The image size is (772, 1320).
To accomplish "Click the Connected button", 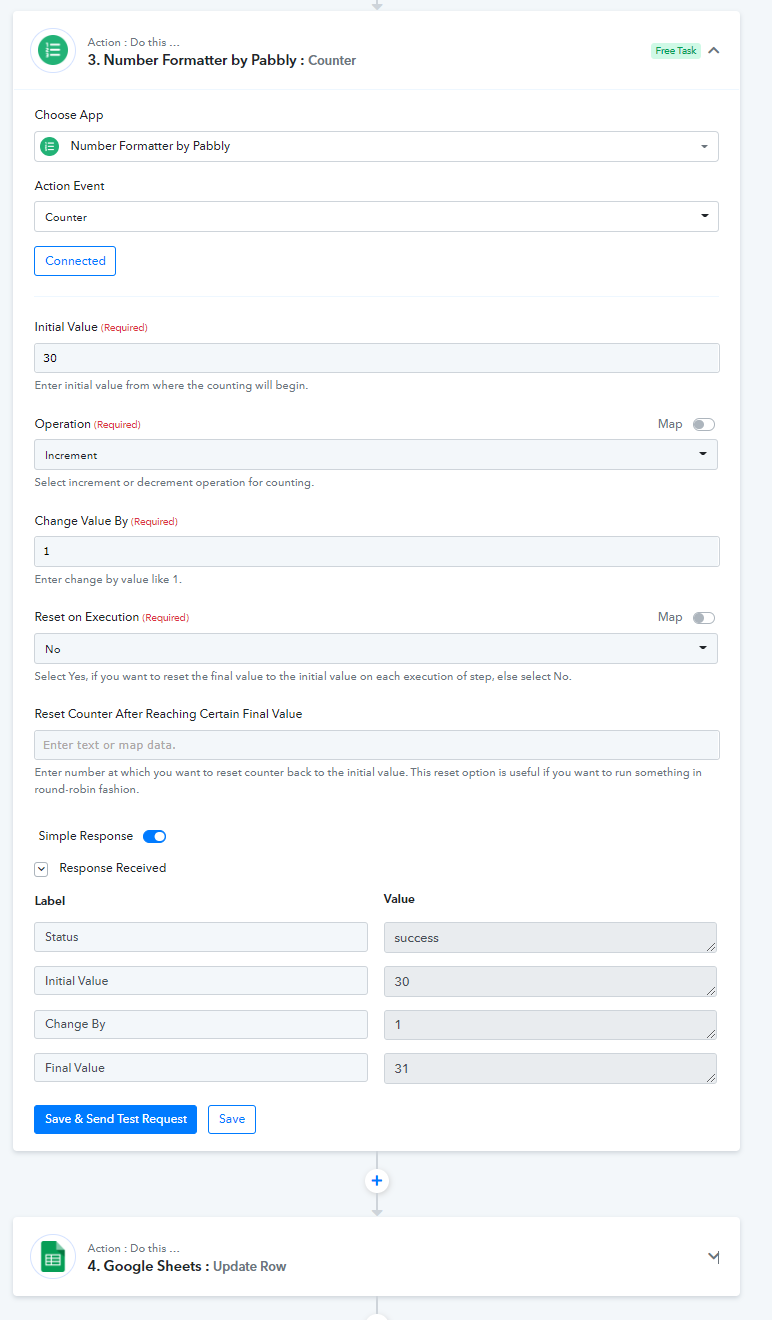I will (x=75, y=261).
